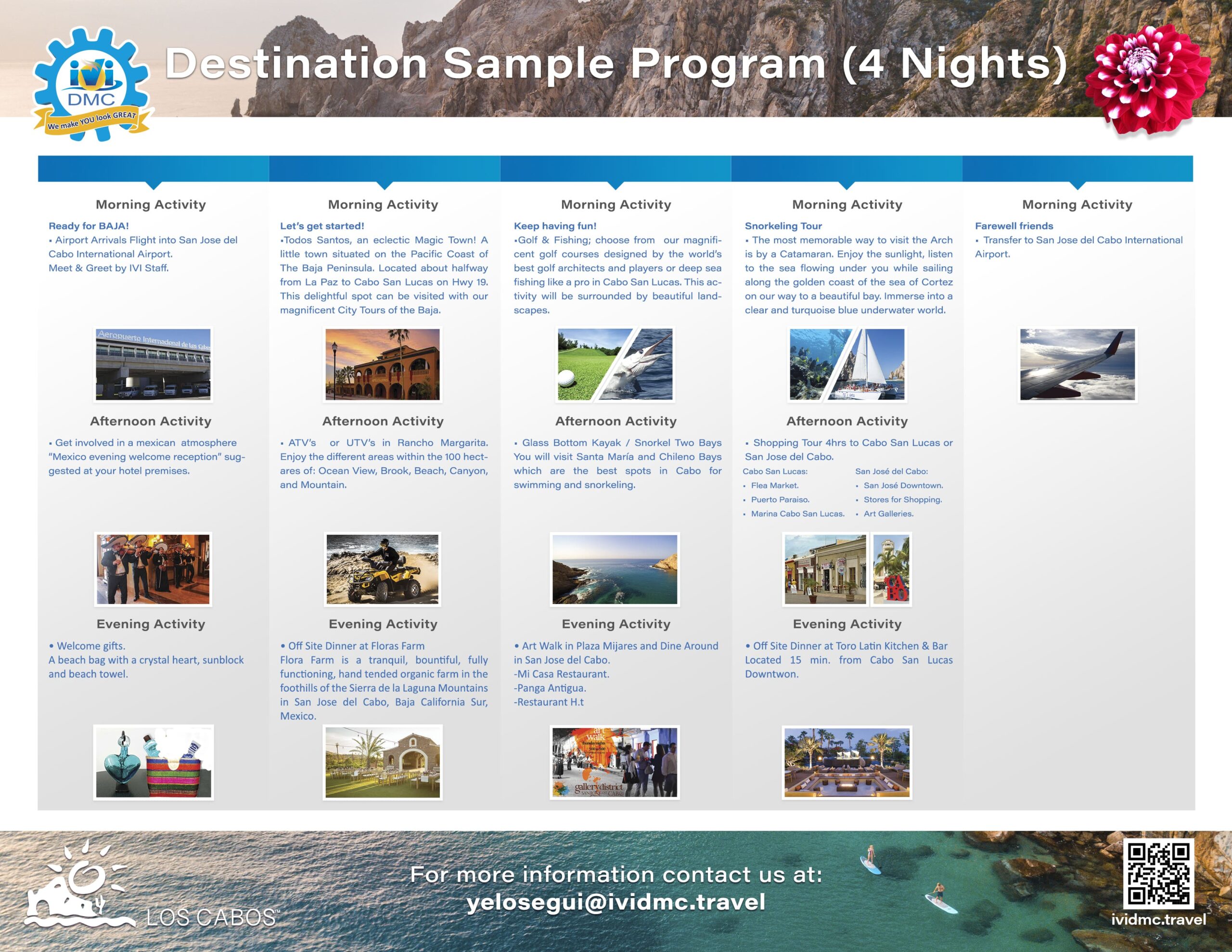Click the IVI DMC gear logo
1232x952 pixels.
[91, 84]
